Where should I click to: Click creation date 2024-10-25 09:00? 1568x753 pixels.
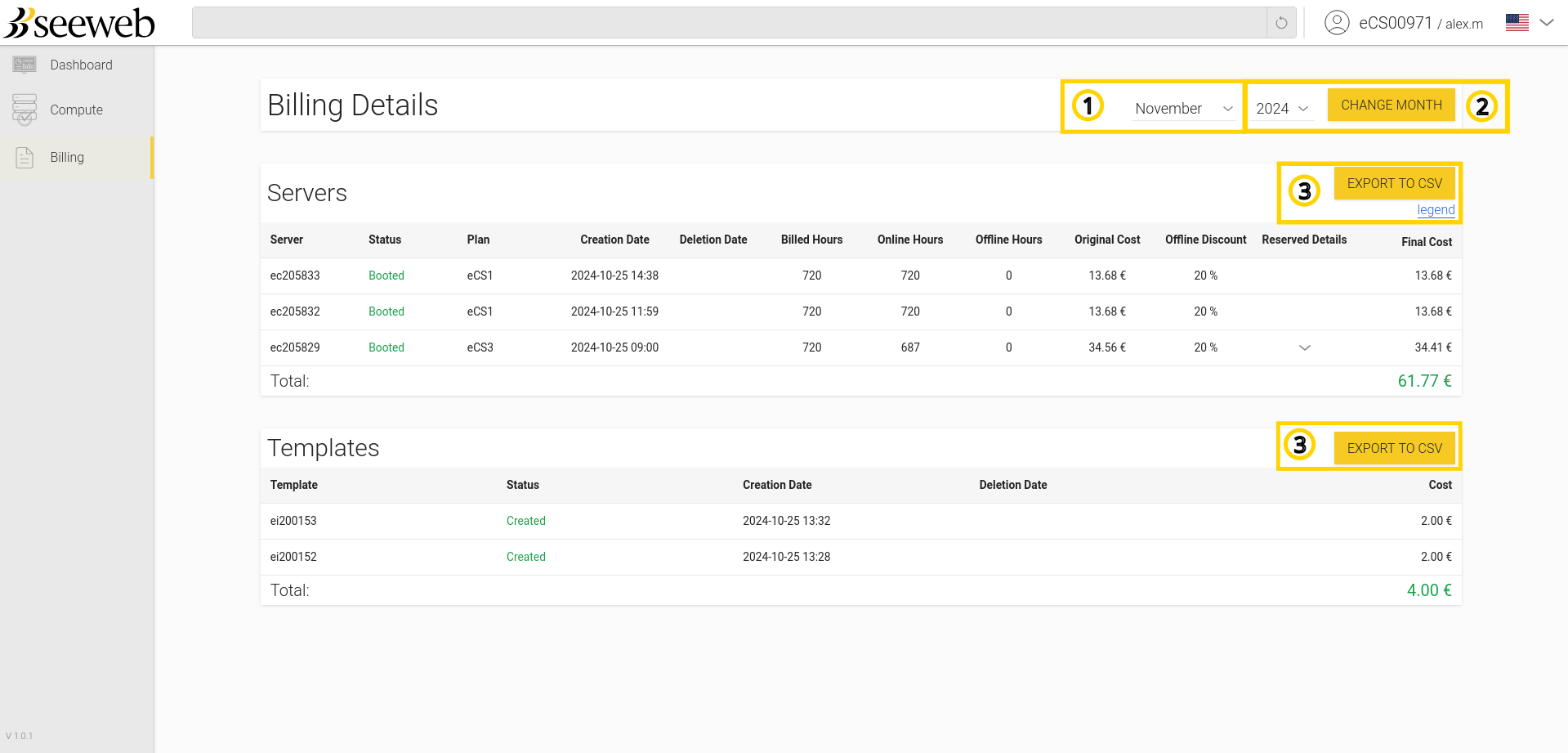click(614, 347)
